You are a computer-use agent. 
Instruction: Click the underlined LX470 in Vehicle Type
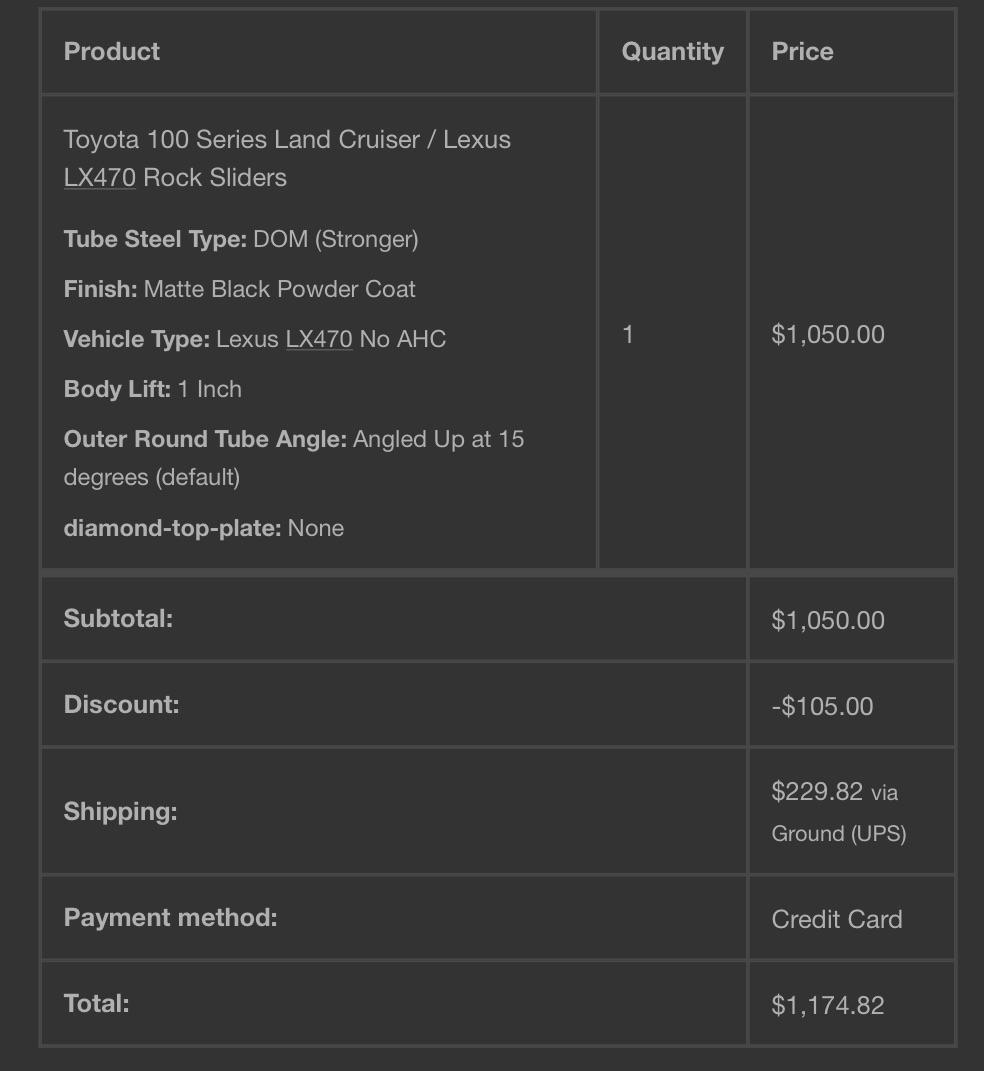319,339
